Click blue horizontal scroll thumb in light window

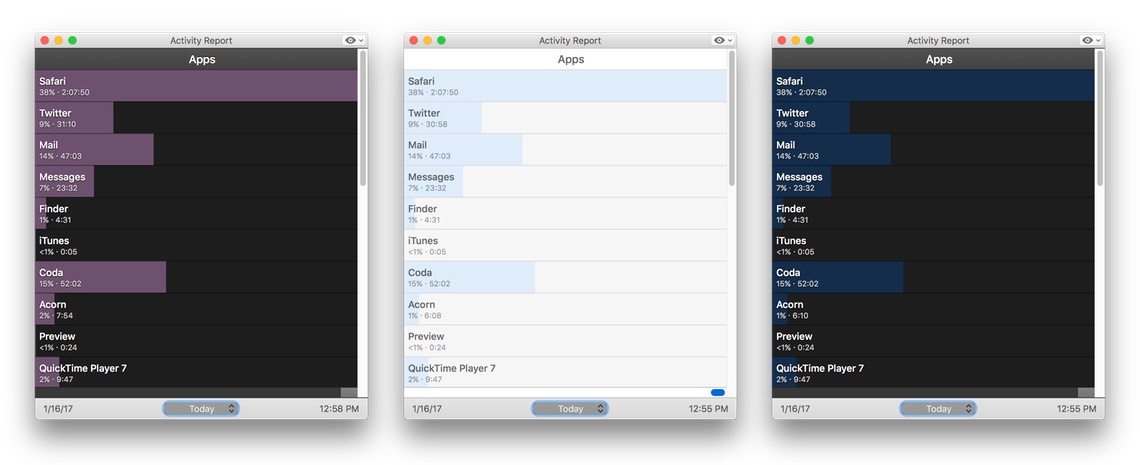coord(718,392)
